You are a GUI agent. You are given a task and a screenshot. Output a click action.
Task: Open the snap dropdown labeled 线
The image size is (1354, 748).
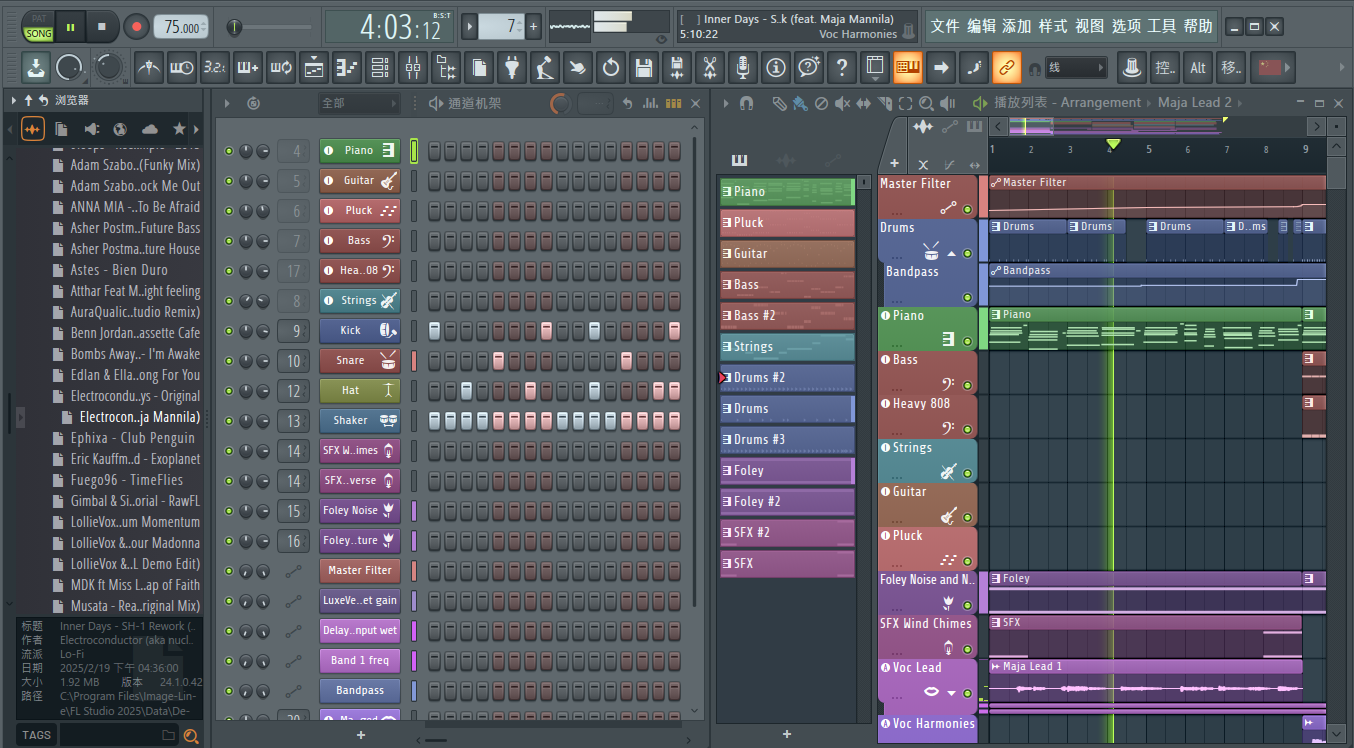tap(1076, 68)
